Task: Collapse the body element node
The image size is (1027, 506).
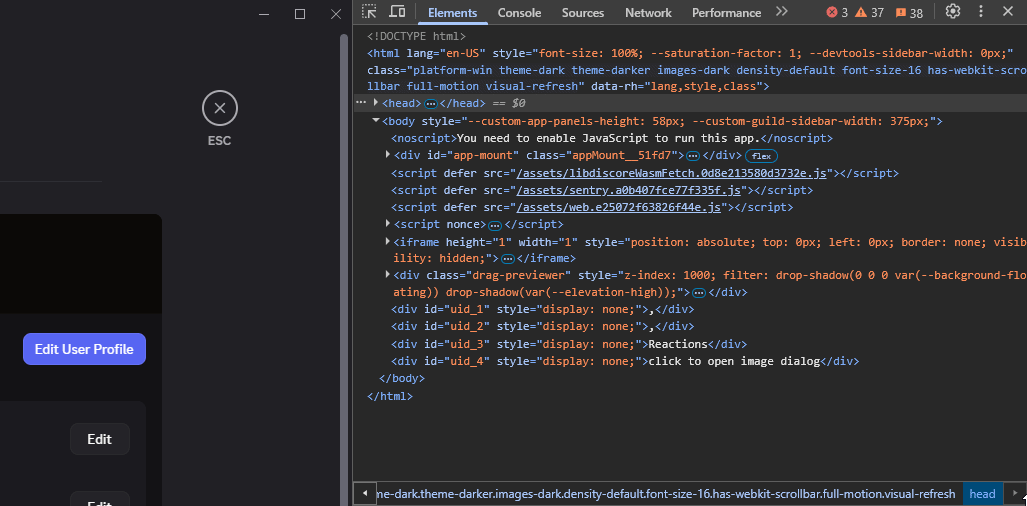Action: [376, 120]
